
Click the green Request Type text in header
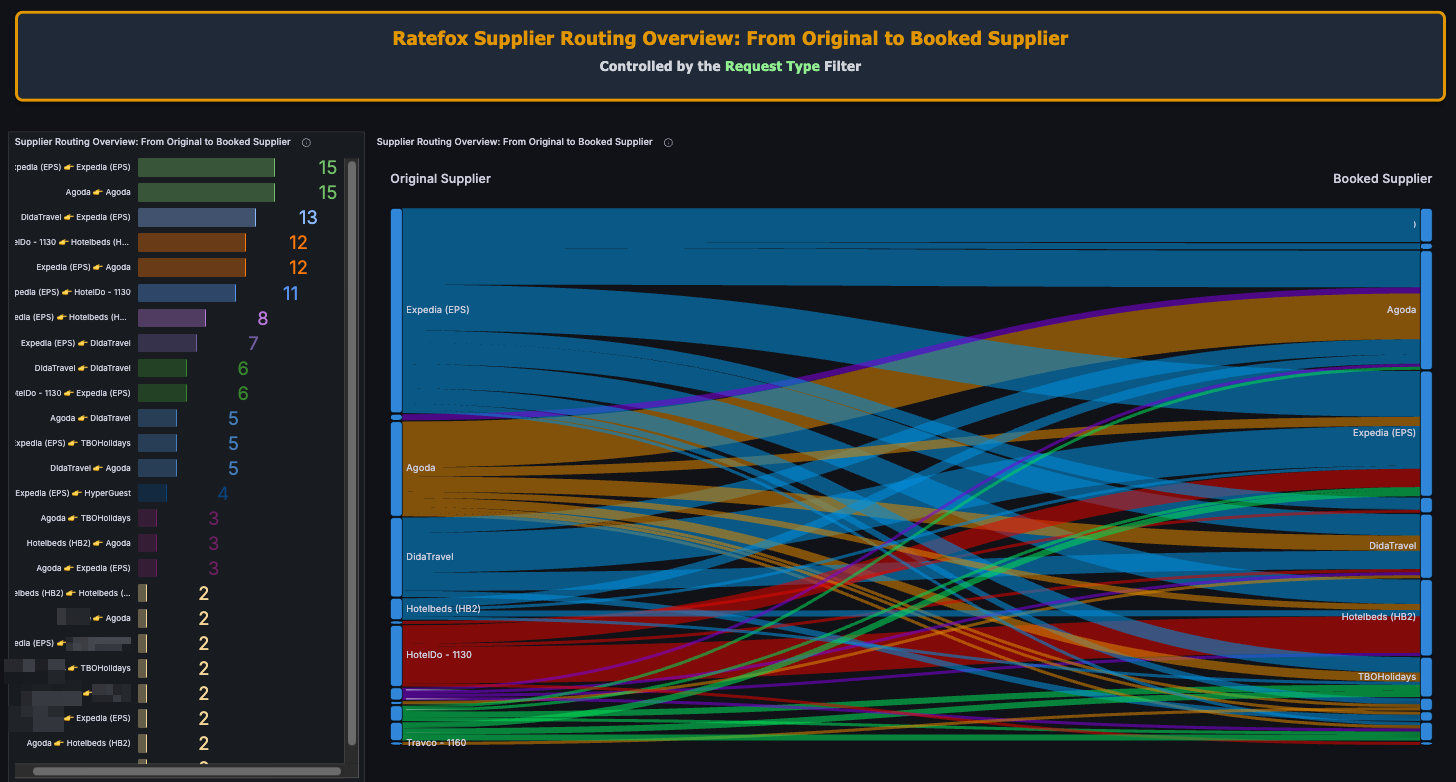(x=772, y=66)
